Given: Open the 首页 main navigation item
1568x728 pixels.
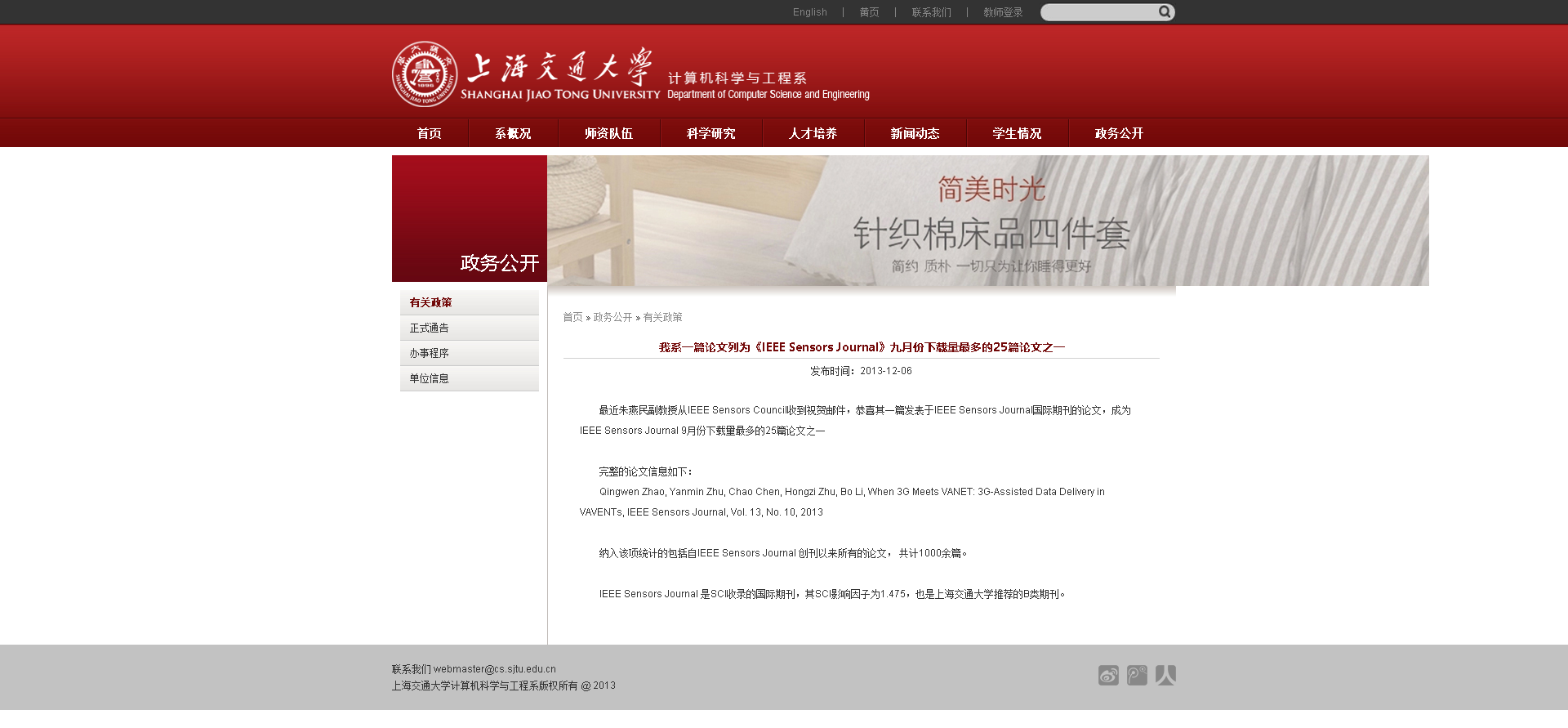Looking at the screenshot, I should pyautogui.click(x=429, y=133).
